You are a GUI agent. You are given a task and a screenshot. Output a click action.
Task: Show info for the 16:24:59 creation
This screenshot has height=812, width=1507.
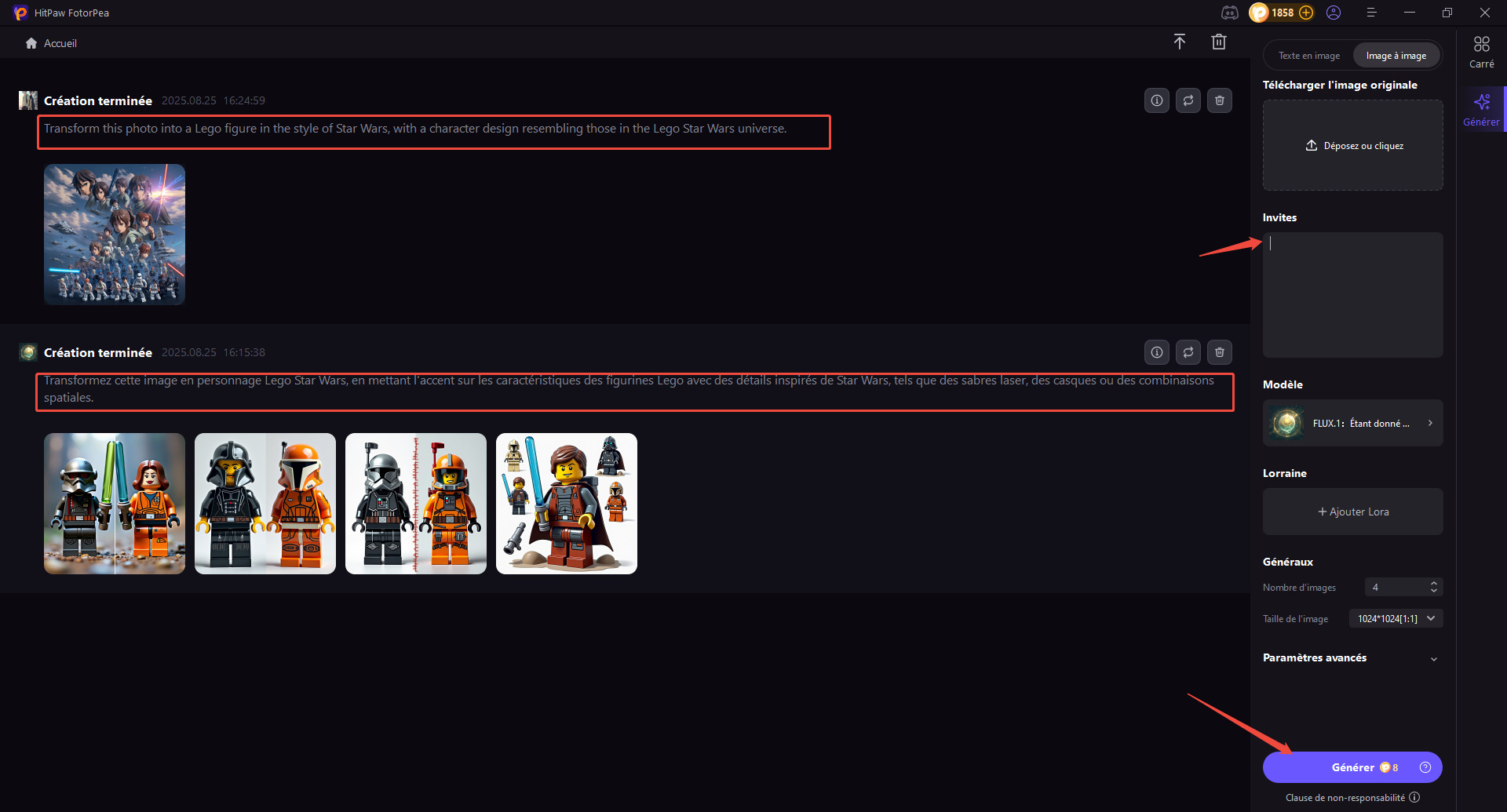(x=1156, y=100)
